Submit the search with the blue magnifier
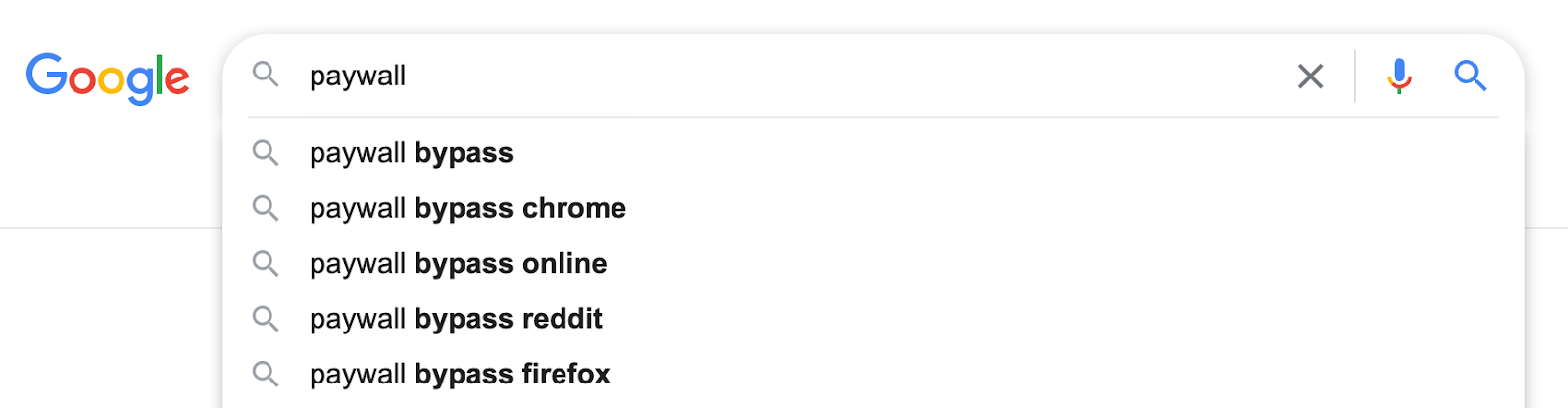 click(1470, 76)
